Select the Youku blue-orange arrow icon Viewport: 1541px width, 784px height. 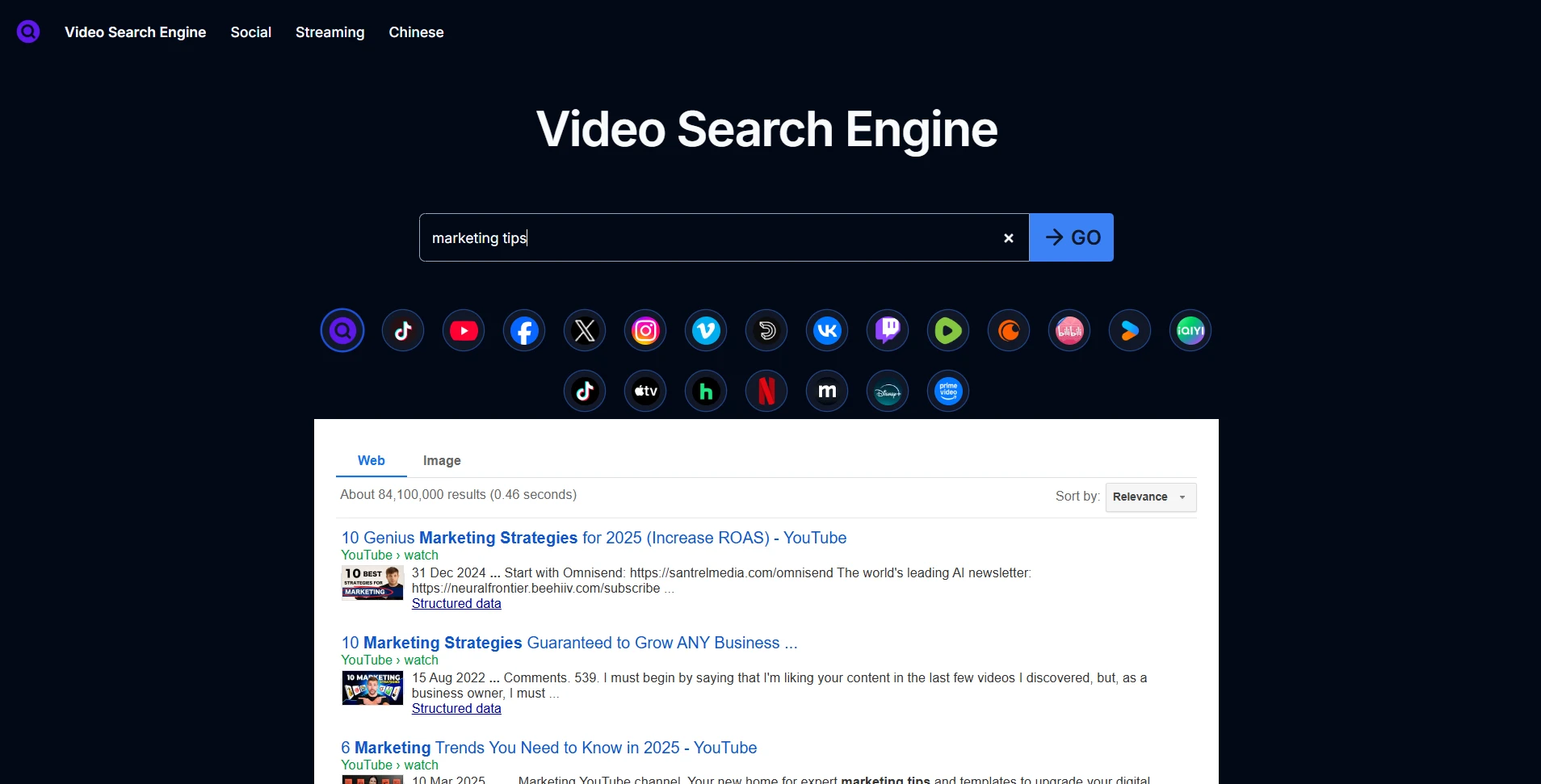coord(1130,330)
